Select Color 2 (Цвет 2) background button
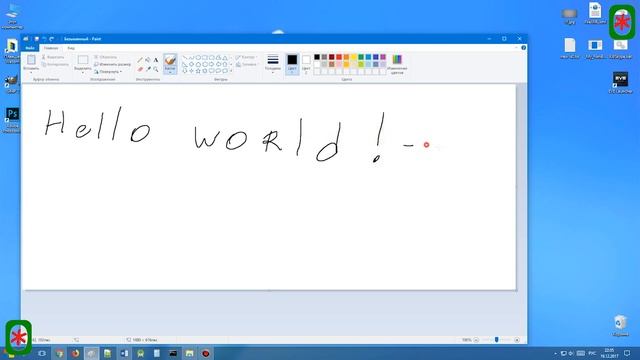 pyautogui.click(x=307, y=64)
